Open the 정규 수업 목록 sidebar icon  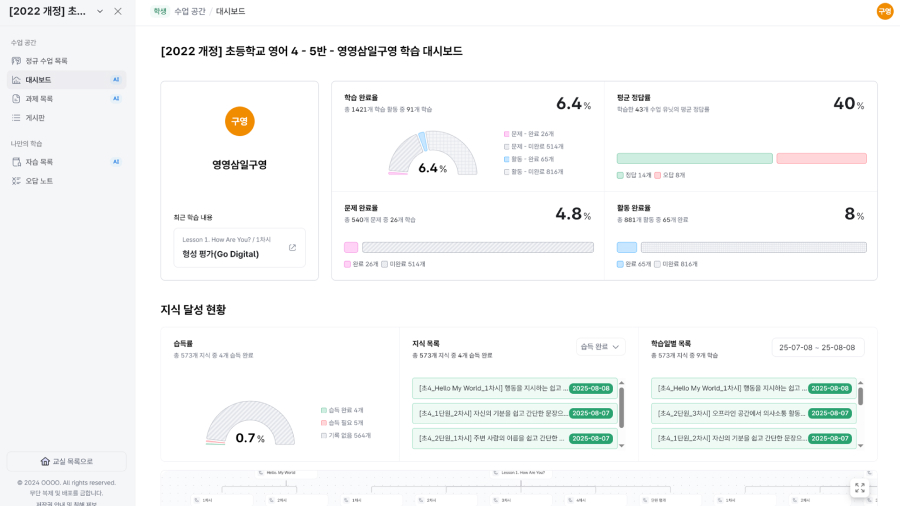pyautogui.click(x=16, y=61)
